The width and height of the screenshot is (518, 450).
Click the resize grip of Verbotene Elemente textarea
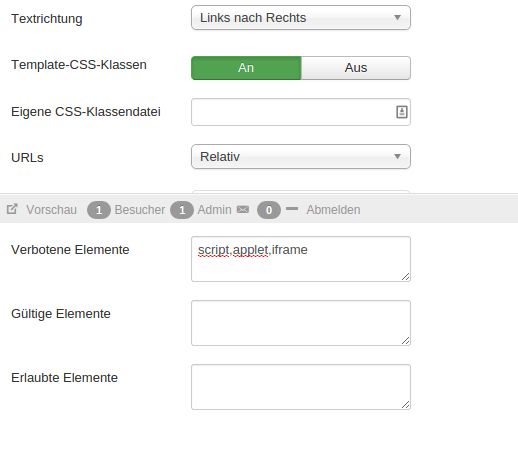(x=405, y=276)
